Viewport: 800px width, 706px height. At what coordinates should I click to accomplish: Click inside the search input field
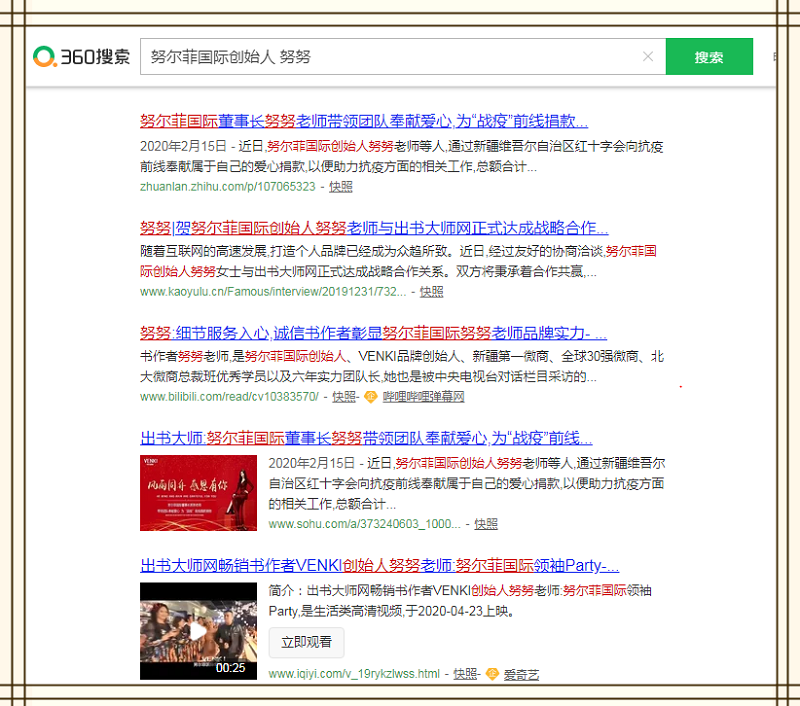pos(390,57)
